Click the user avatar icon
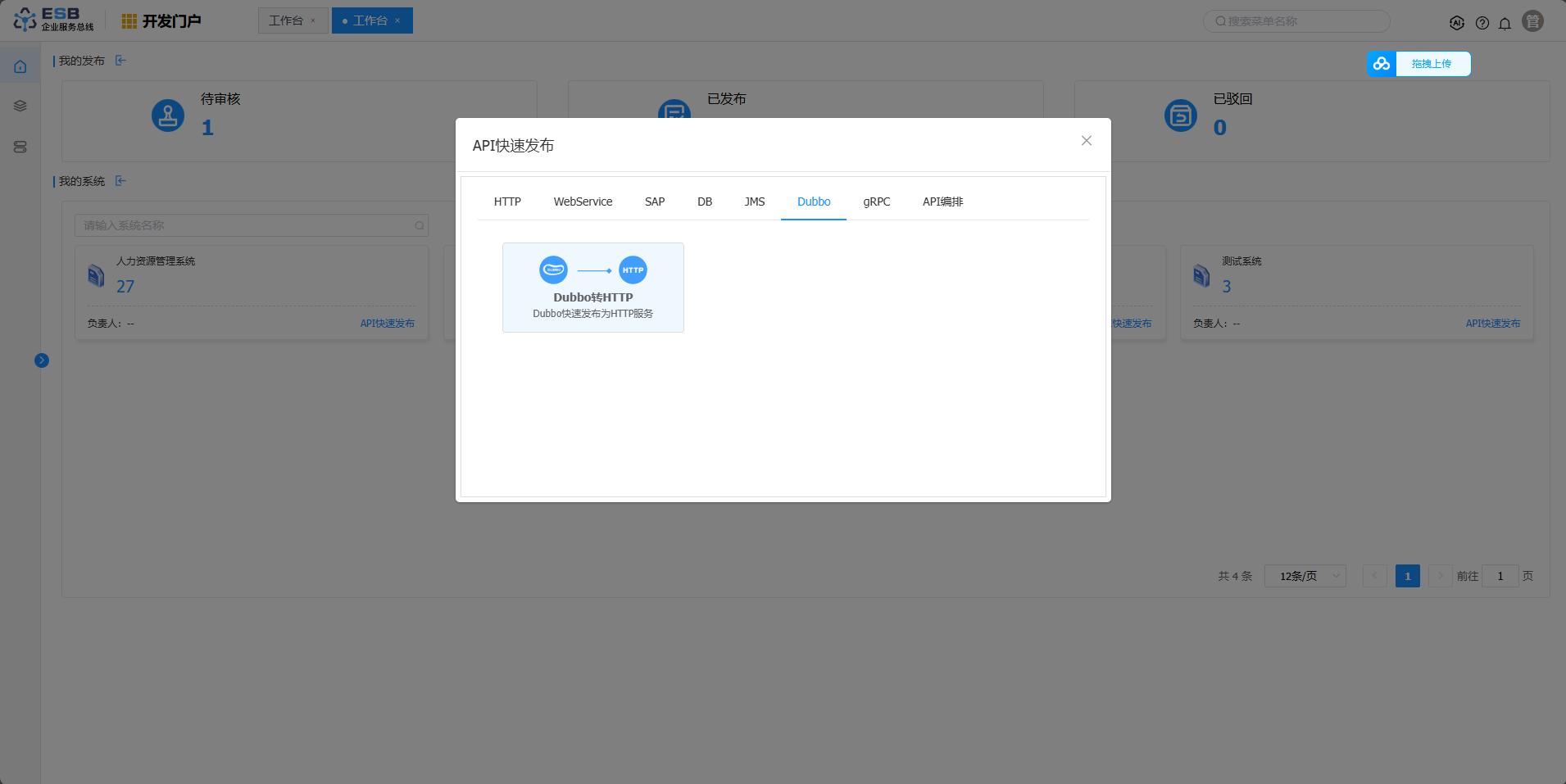The image size is (1566, 784). pos(1532,21)
